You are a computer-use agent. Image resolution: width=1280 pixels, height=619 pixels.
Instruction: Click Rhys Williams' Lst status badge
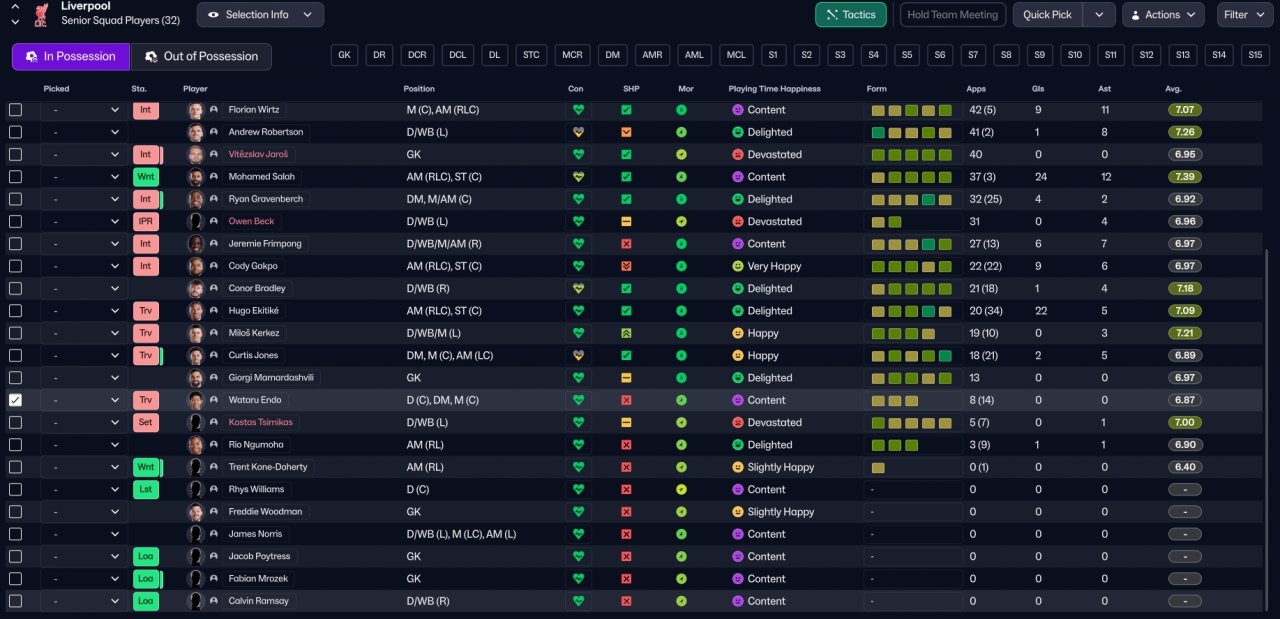[146, 490]
